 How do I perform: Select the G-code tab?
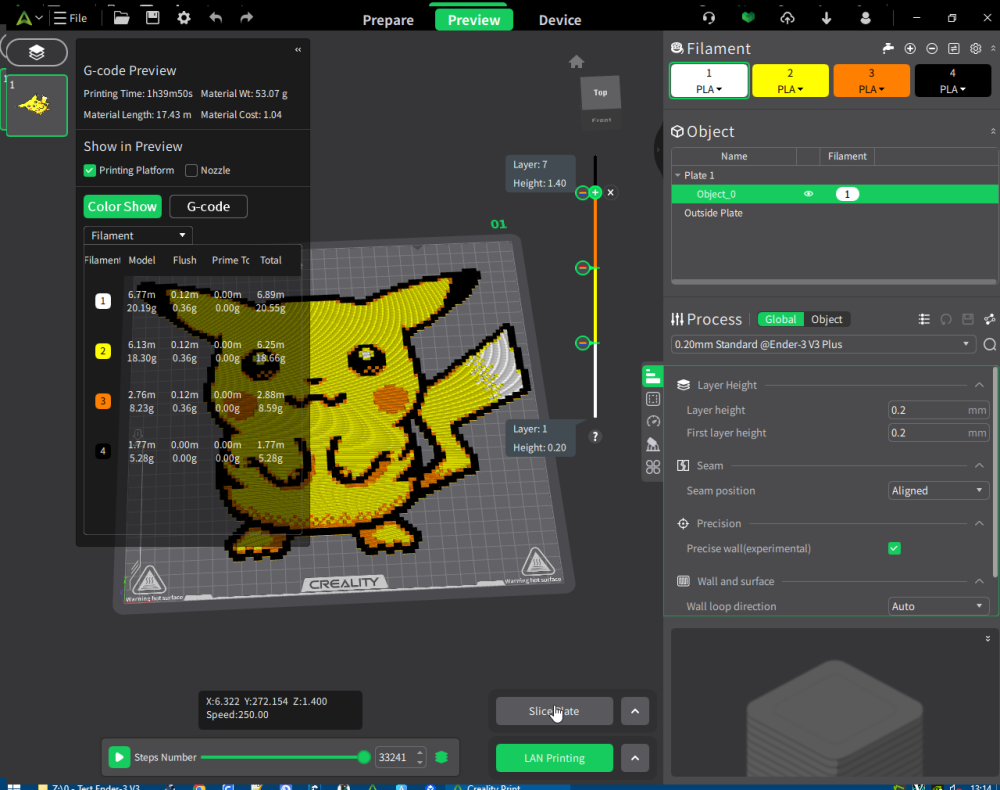[x=208, y=207]
